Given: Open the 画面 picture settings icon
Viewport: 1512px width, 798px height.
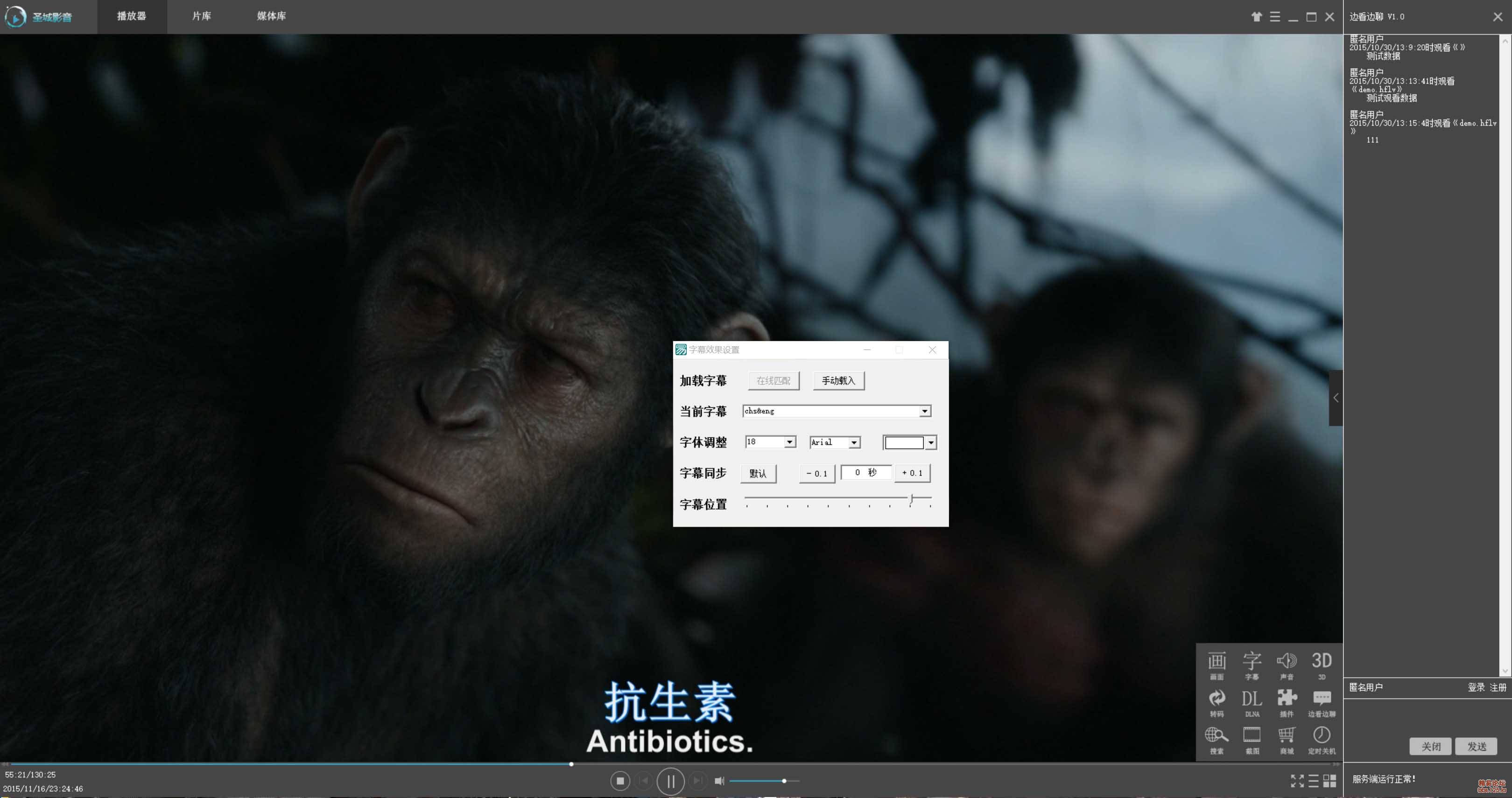Looking at the screenshot, I should 1217,665.
